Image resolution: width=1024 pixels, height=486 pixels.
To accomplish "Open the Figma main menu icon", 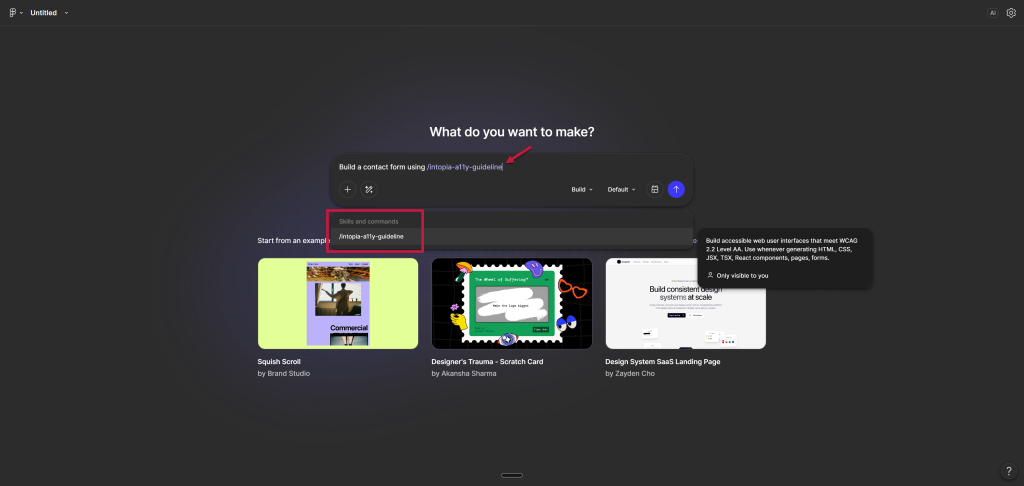I will click(12, 12).
